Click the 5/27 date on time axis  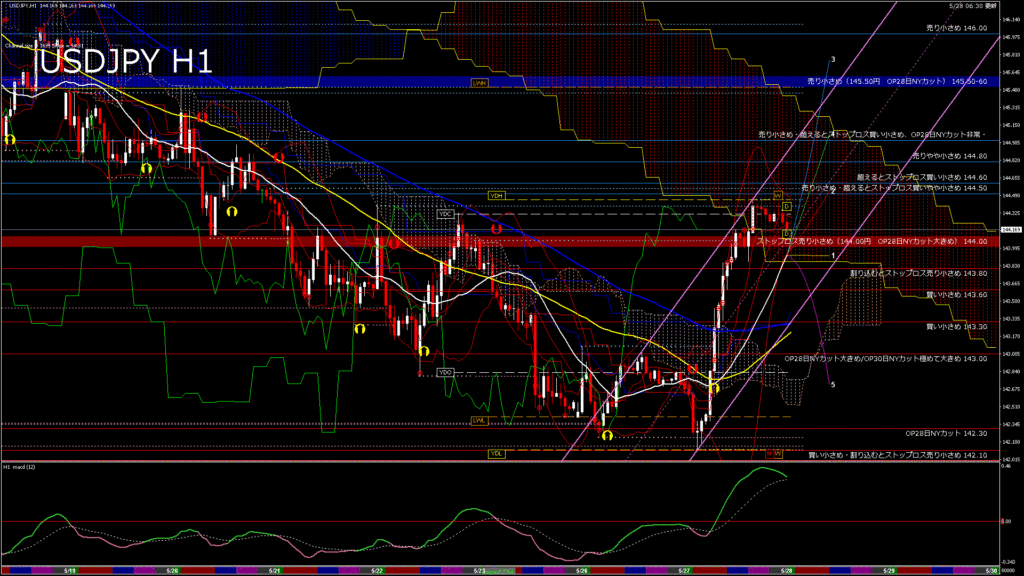click(684, 571)
